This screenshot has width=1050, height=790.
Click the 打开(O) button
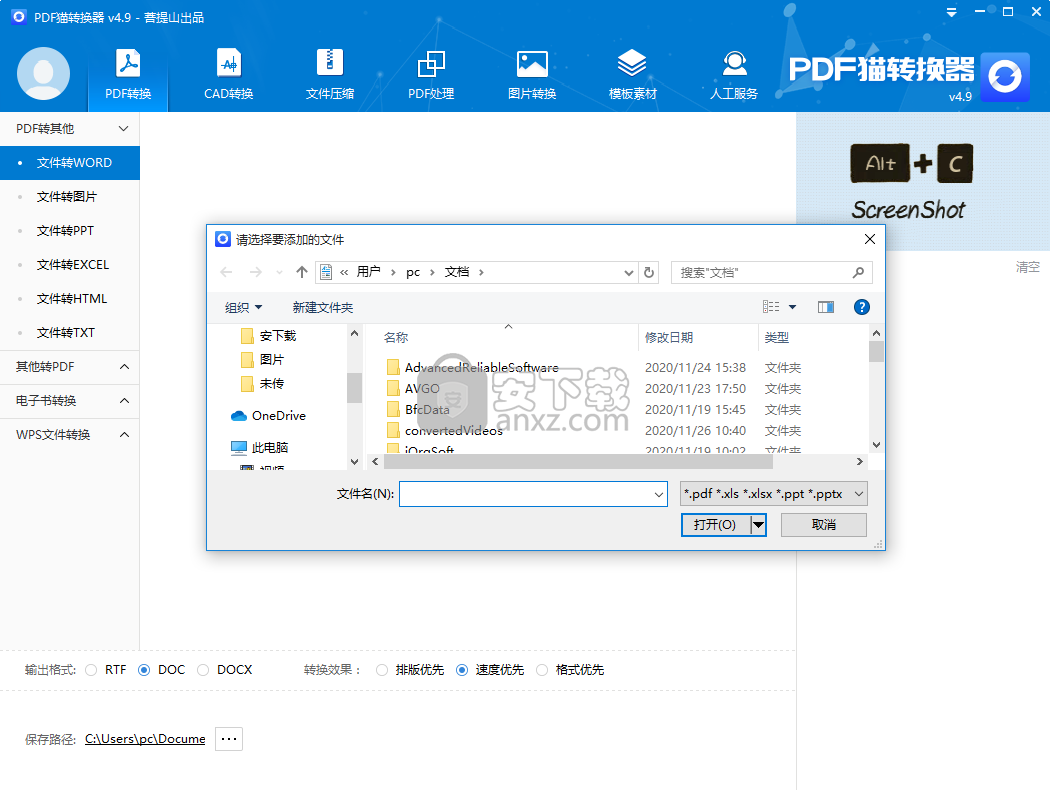pyautogui.click(x=715, y=525)
